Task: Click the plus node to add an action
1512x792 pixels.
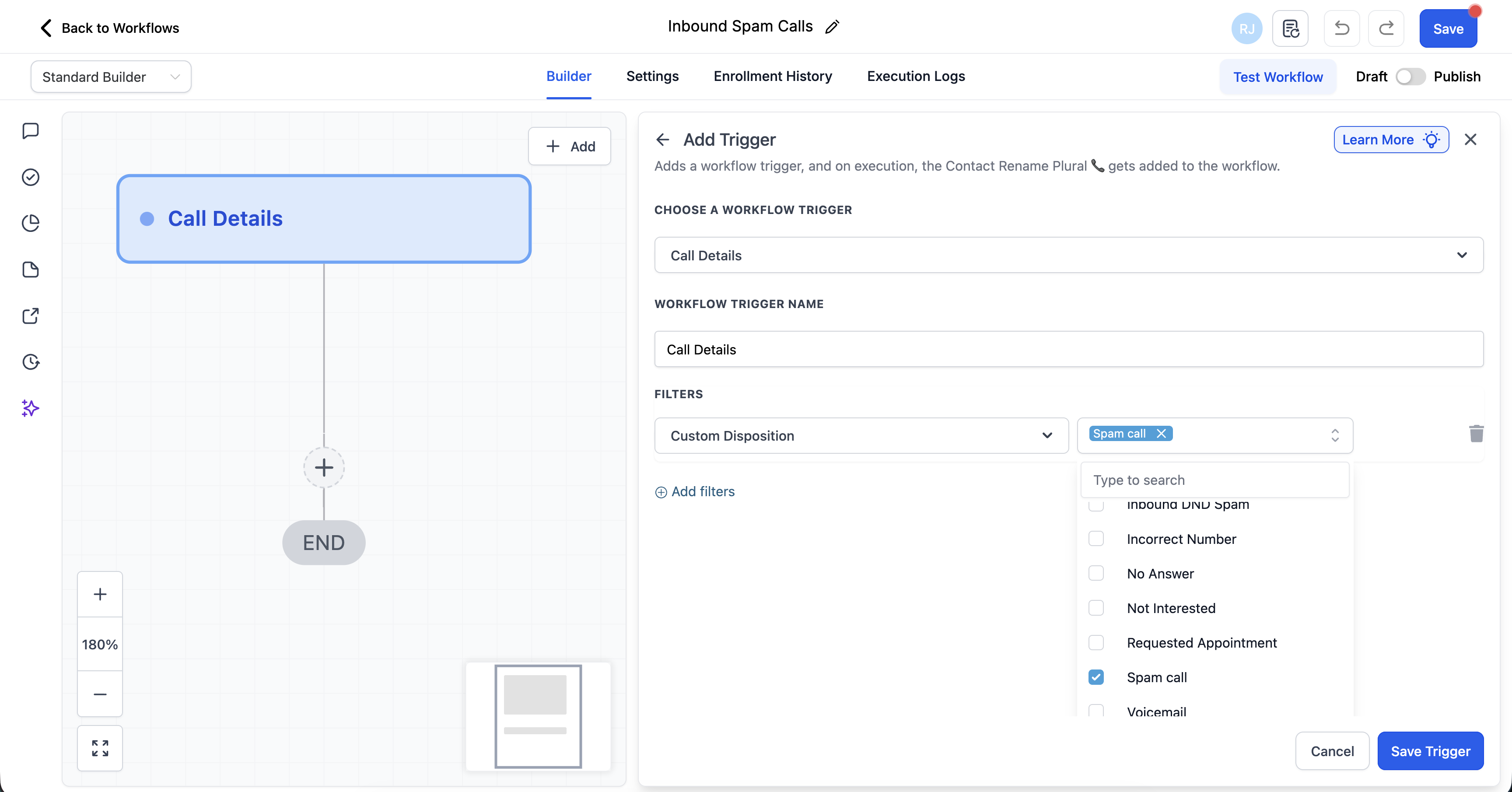Action: (x=323, y=467)
